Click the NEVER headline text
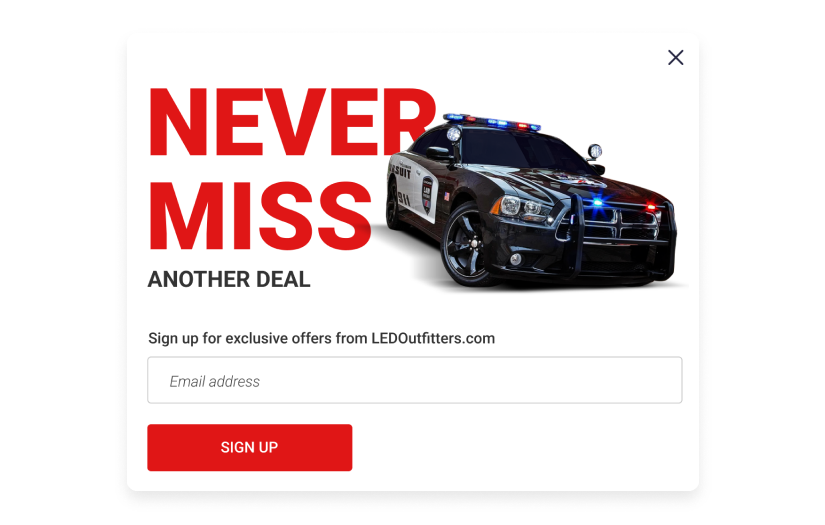The image size is (825, 525). pyautogui.click(x=293, y=123)
